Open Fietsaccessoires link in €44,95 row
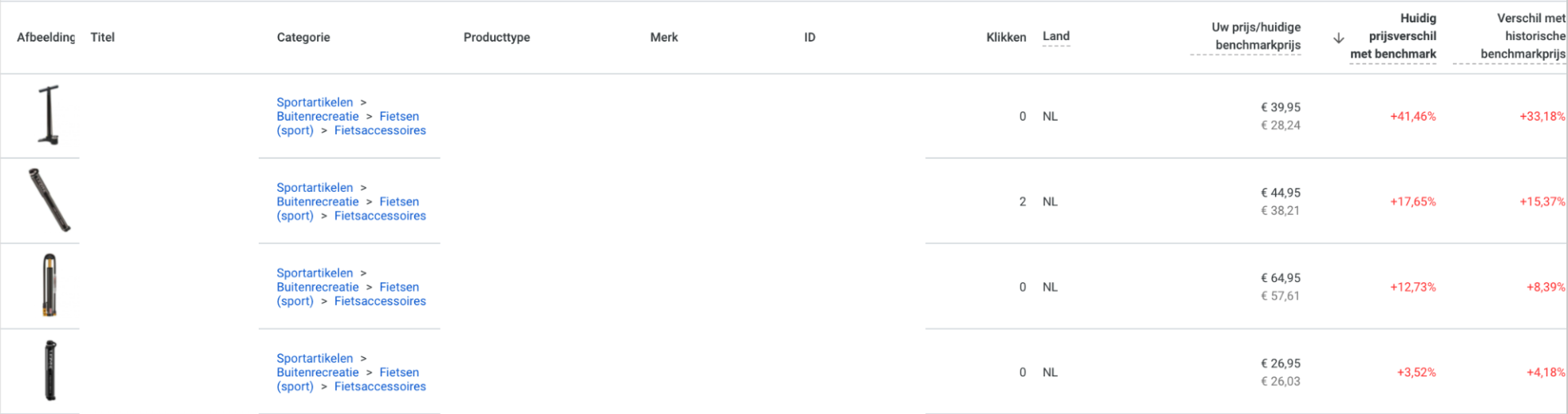This screenshot has height=414, width=1568. coord(380,216)
